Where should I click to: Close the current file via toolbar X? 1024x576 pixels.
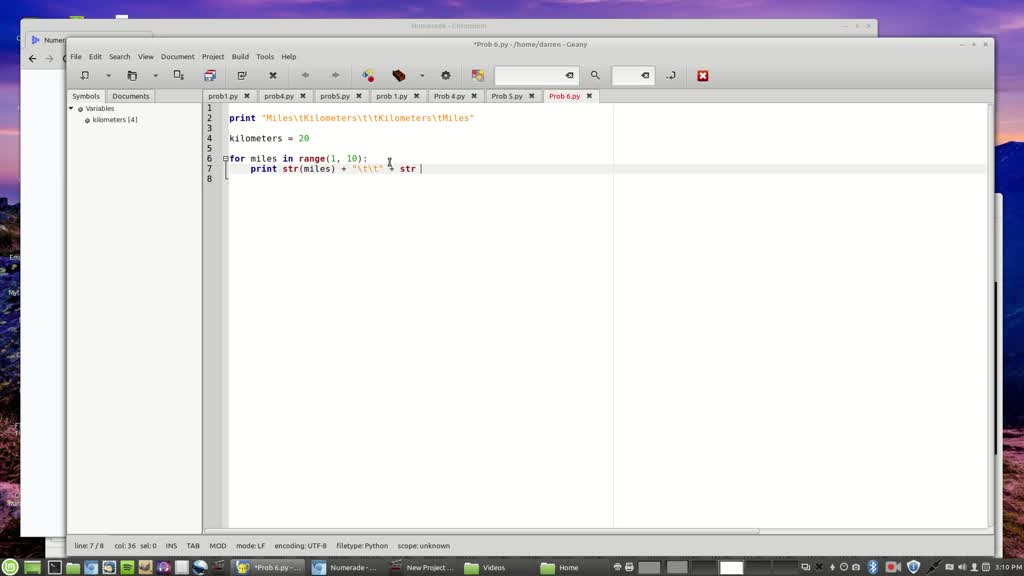273,75
